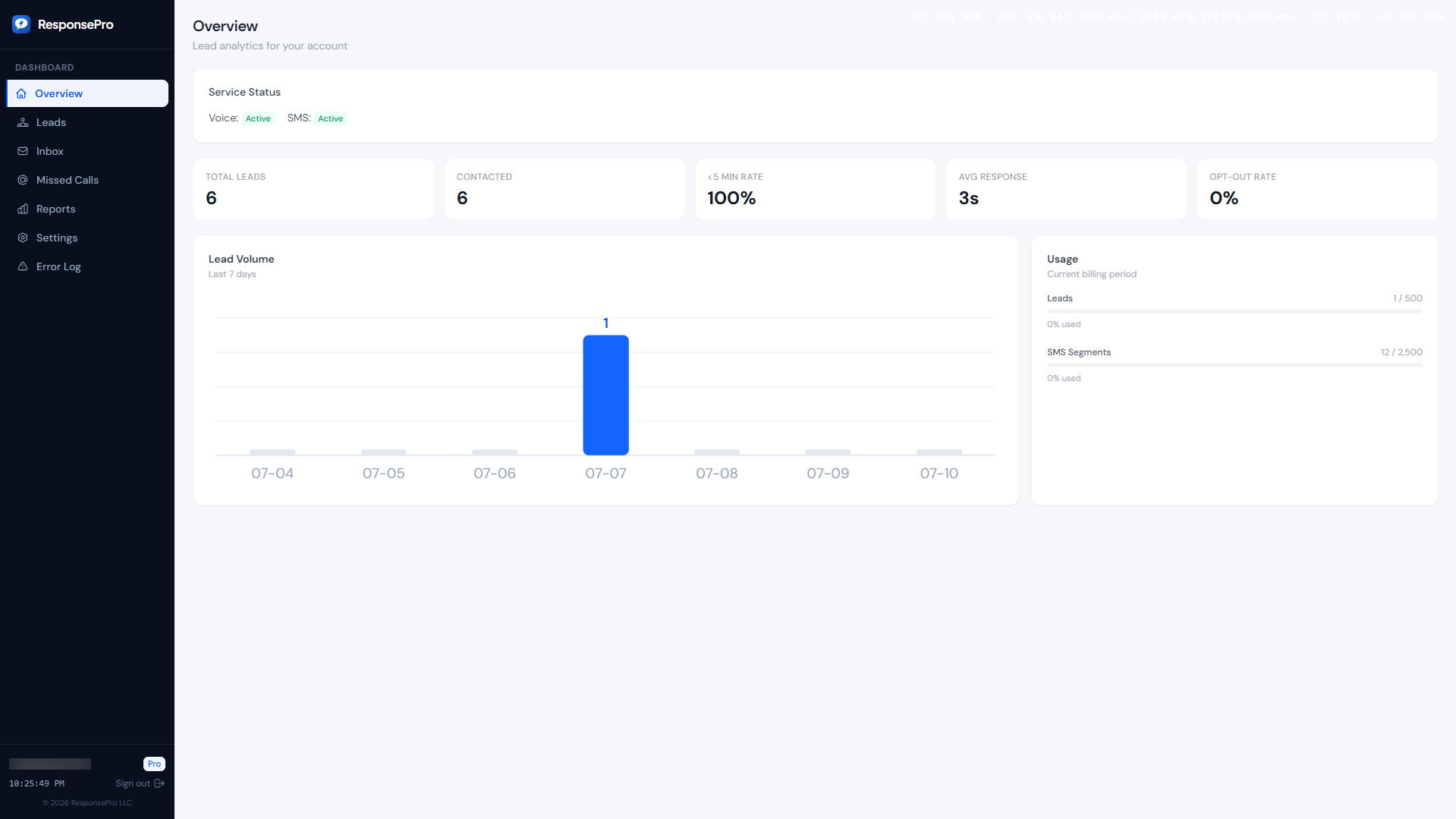Click the Total Leads card

click(313, 189)
